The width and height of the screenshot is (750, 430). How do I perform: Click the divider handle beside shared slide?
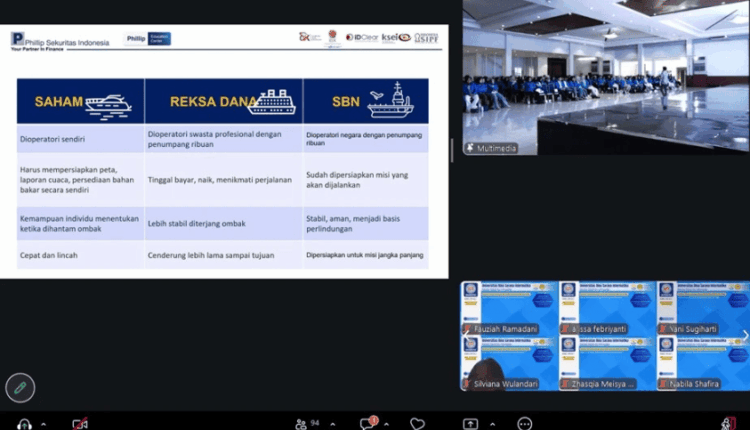[452, 150]
